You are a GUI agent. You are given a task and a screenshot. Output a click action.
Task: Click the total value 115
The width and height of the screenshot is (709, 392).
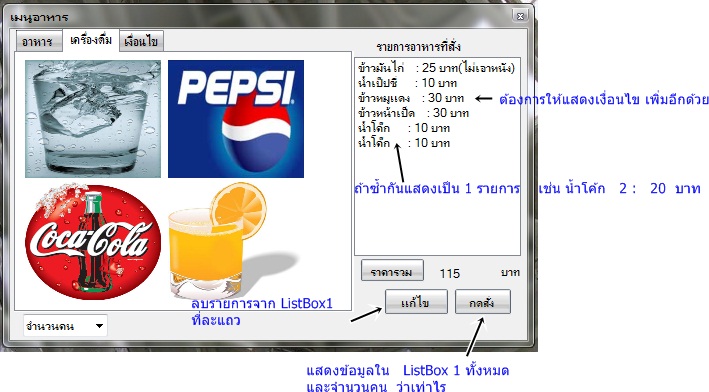tap(449, 273)
